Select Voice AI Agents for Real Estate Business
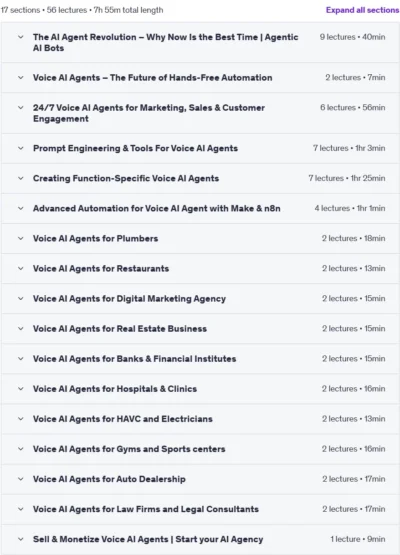This screenshot has height=555, width=400. pos(120,329)
